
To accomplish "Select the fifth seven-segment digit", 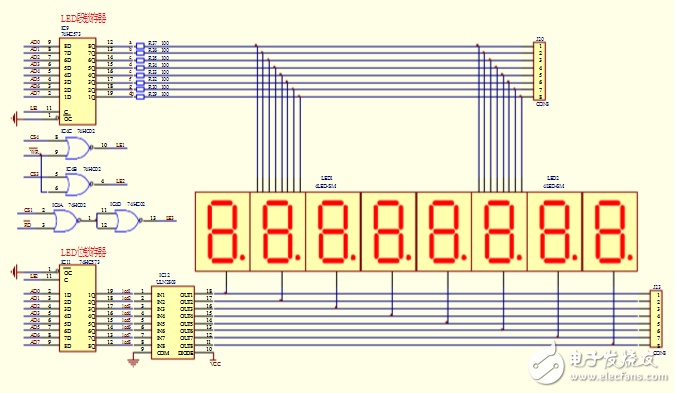I will [x=444, y=232].
